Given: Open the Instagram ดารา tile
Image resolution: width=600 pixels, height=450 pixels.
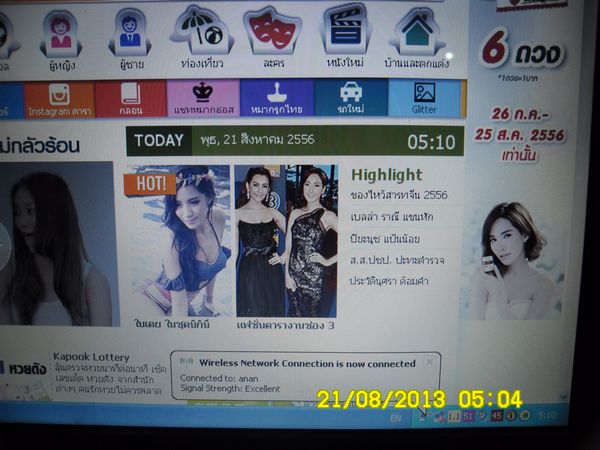Looking at the screenshot, I should pos(59,99).
